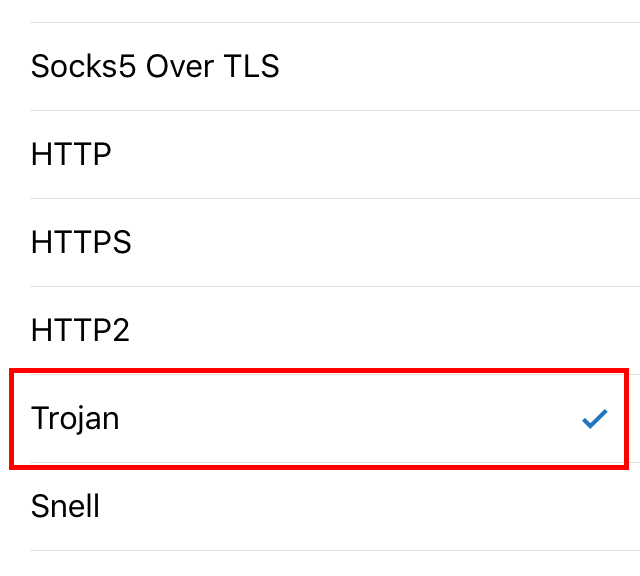Pick HTTP as the proxy type
This screenshot has height=576, width=640.
(x=320, y=155)
